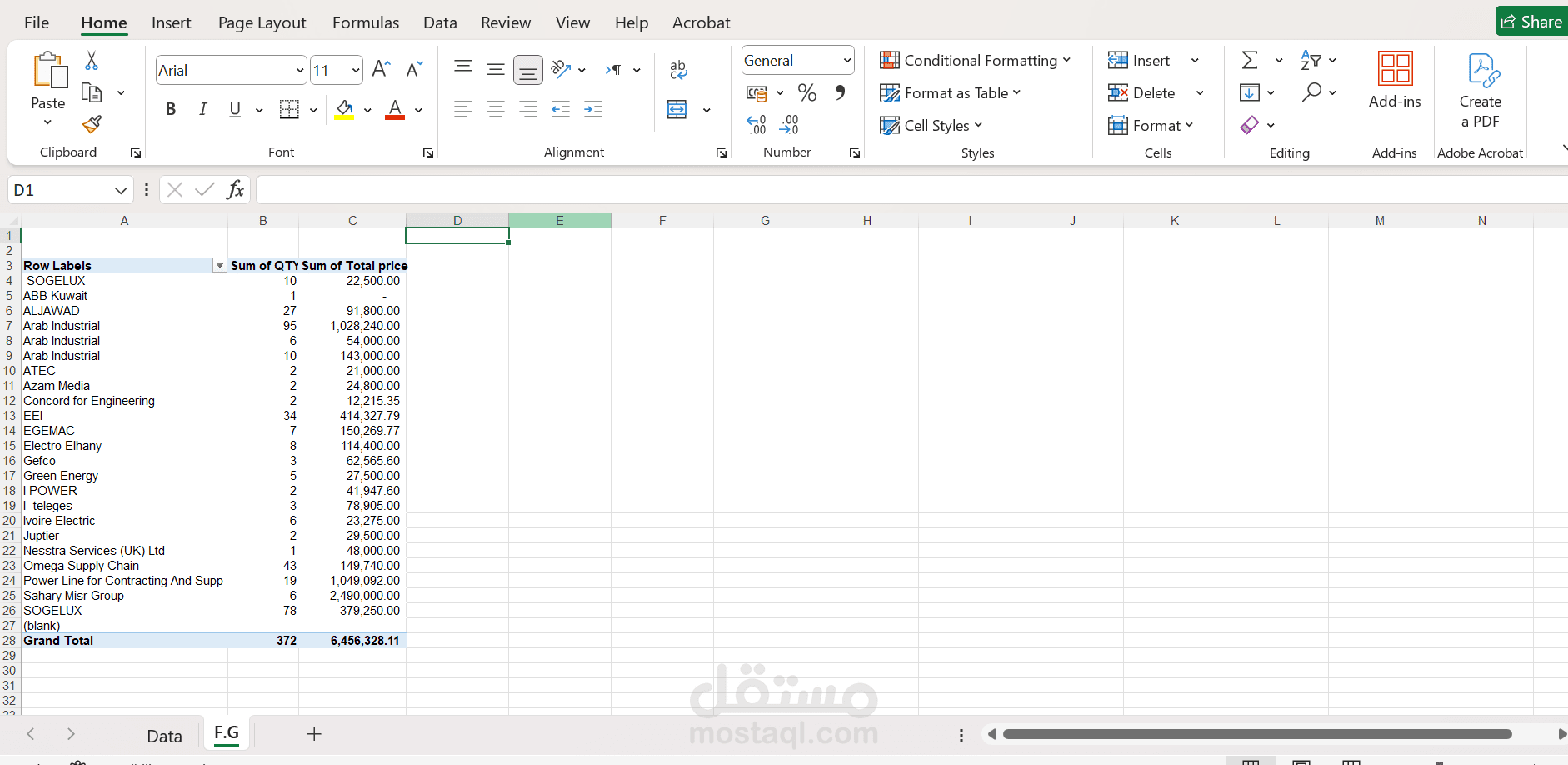This screenshot has height=765, width=1568.
Task: Toggle Bold formatting
Action: 171,109
